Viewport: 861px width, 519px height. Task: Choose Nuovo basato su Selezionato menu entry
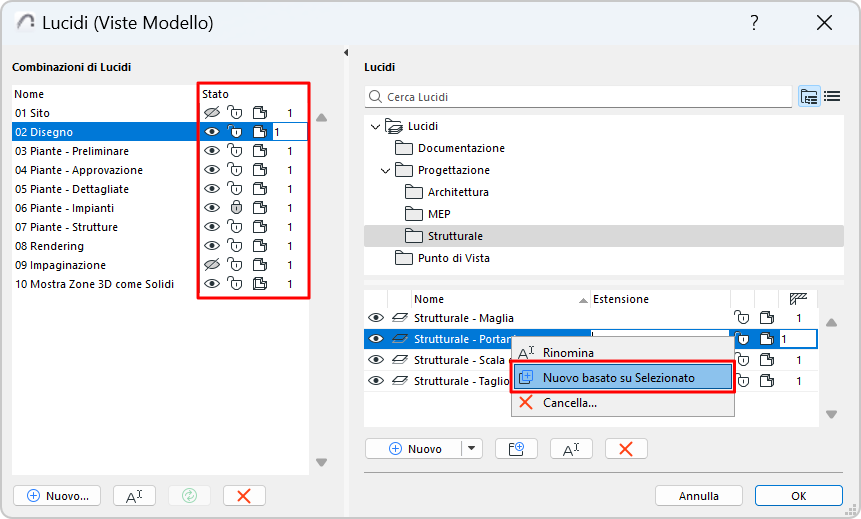tap(622, 378)
